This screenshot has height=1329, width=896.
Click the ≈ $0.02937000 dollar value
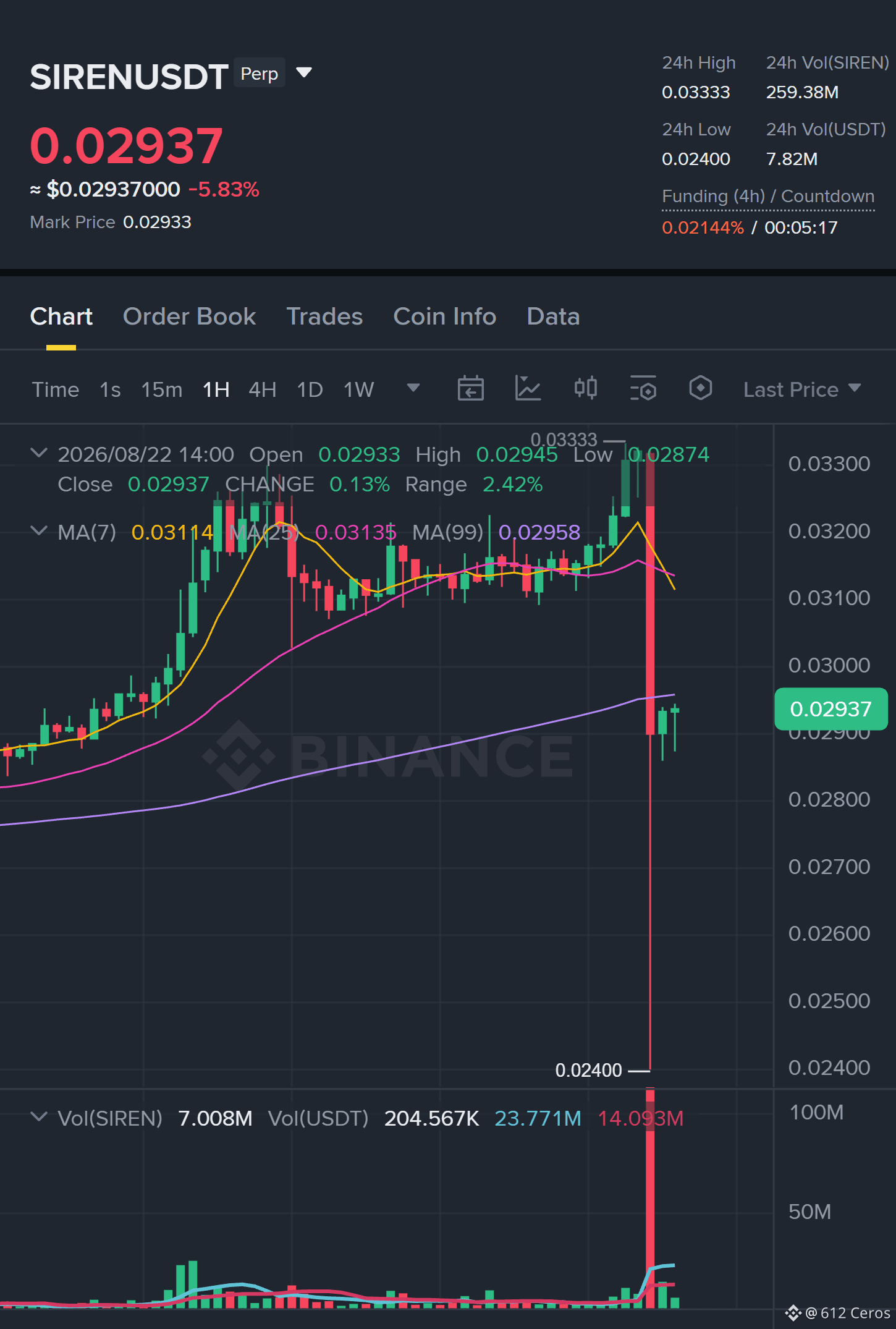(x=105, y=189)
